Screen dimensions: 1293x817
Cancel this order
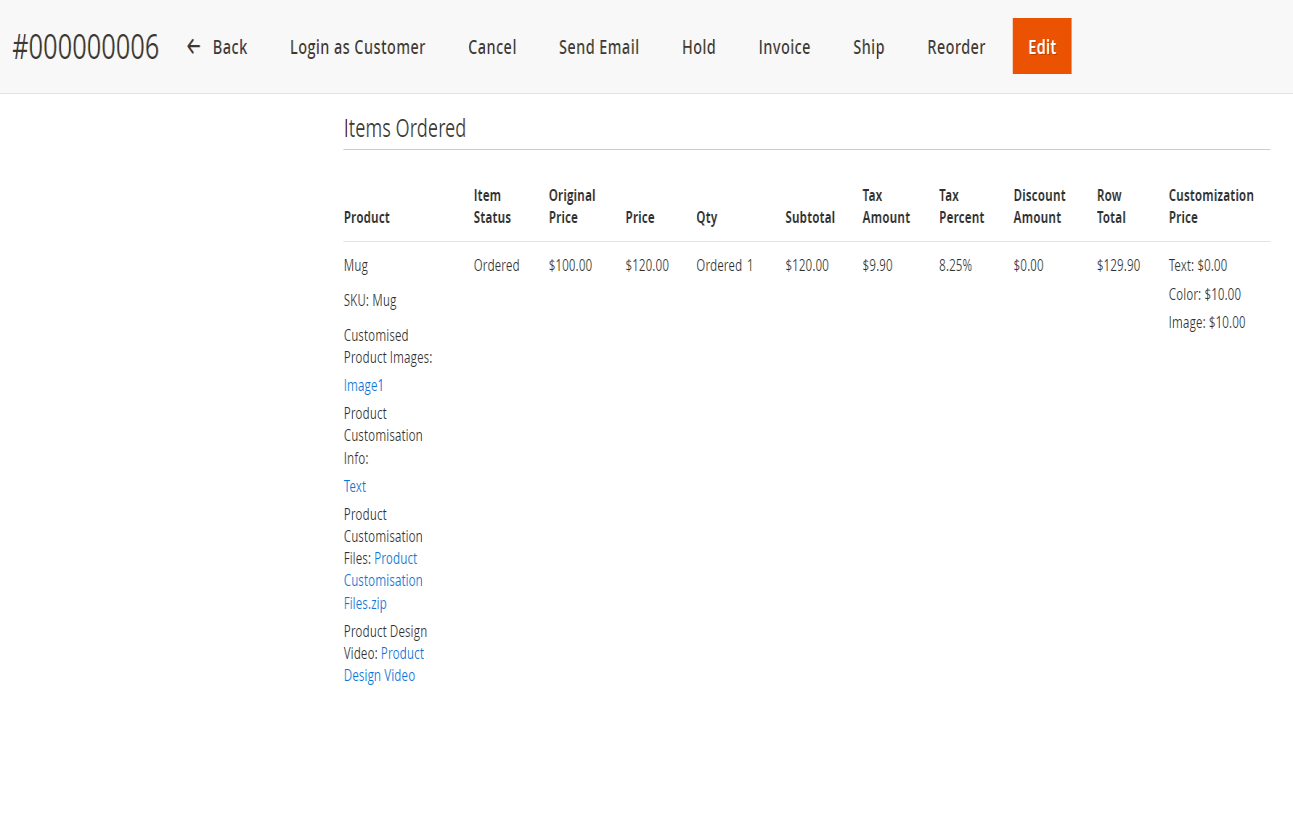click(492, 47)
